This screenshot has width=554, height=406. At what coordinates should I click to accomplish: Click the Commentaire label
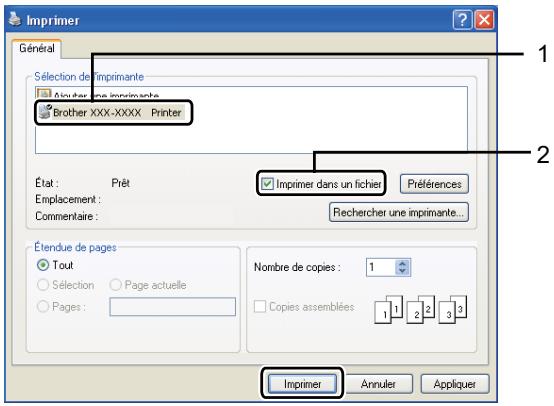(66, 216)
